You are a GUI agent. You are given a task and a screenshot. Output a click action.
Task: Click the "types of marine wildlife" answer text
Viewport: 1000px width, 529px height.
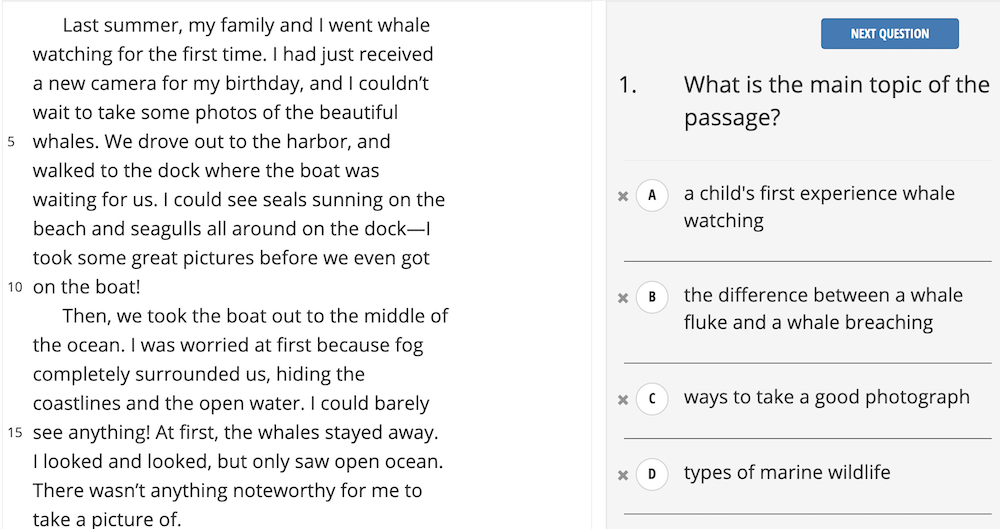click(x=786, y=472)
